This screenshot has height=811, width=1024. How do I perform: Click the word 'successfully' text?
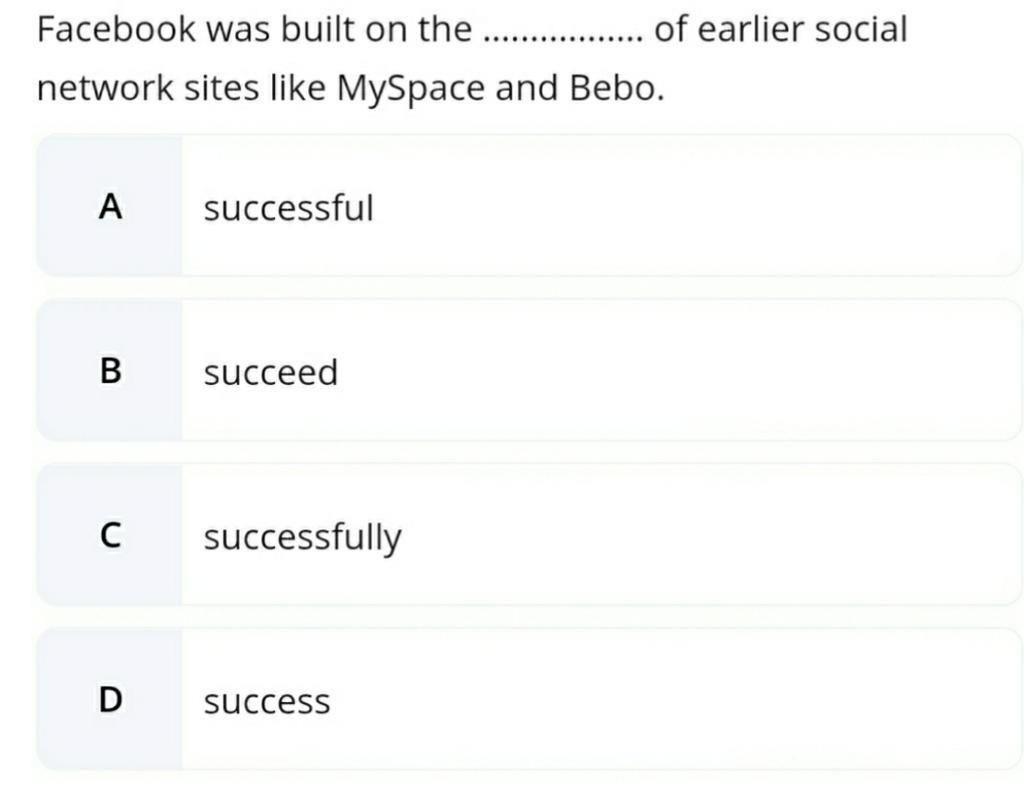[x=302, y=538]
